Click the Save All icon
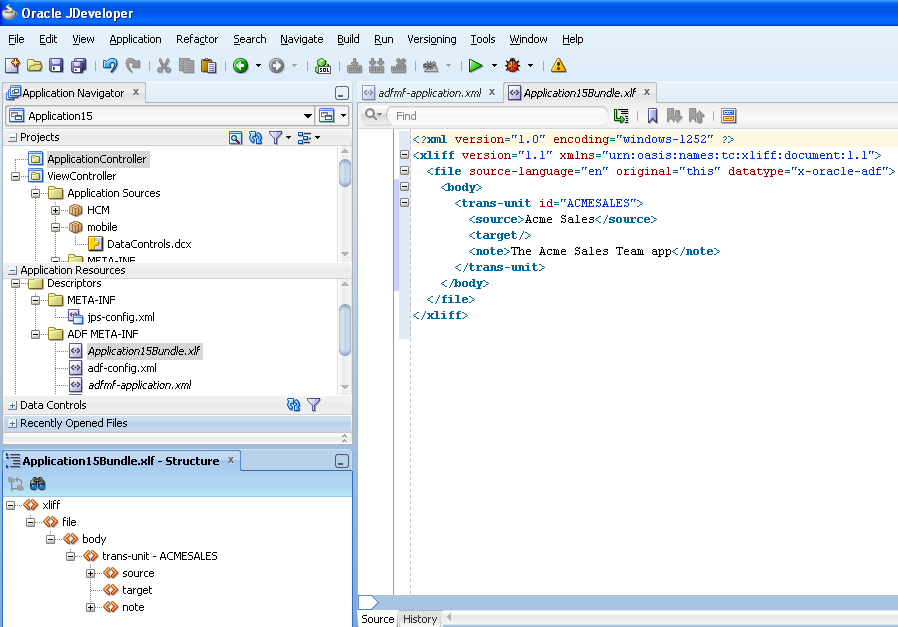Viewport: 898px width, 627px height. pyautogui.click(x=78, y=66)
